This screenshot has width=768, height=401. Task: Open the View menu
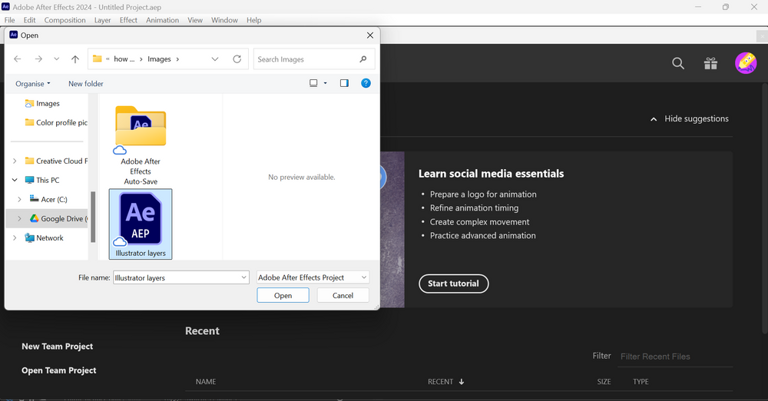[195, 20]
